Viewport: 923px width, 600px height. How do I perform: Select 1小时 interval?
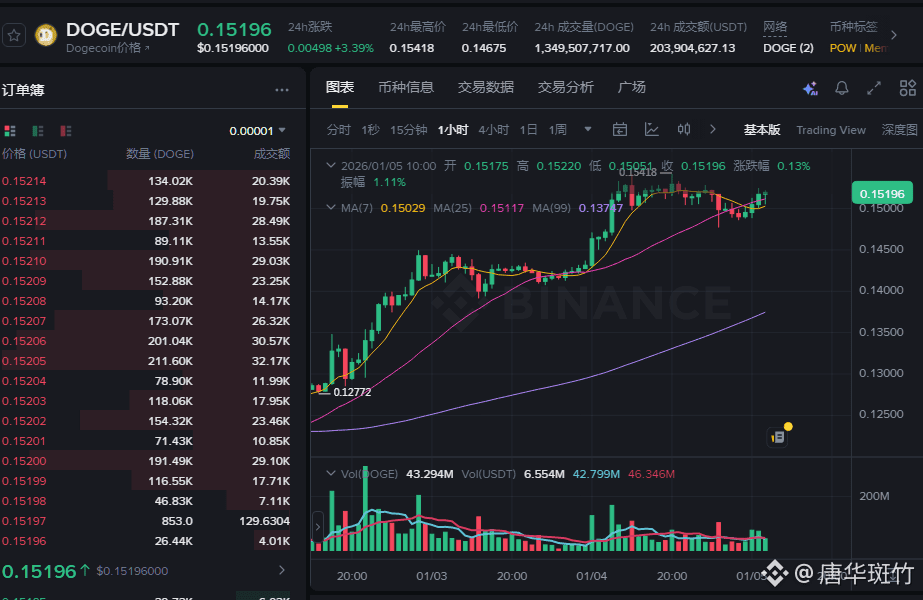(x=453, y=130)
